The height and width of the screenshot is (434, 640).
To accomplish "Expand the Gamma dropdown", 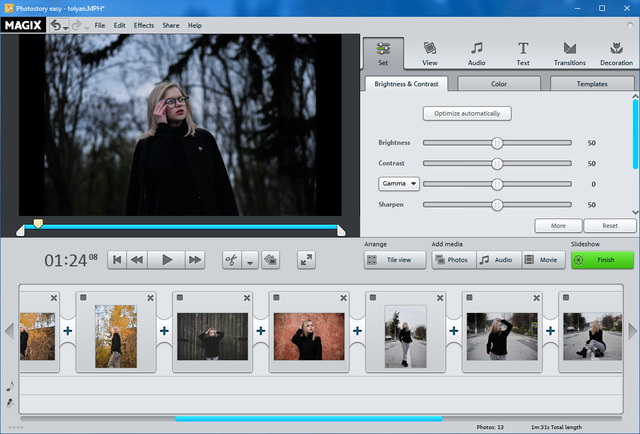I will [x=399, y=184].
